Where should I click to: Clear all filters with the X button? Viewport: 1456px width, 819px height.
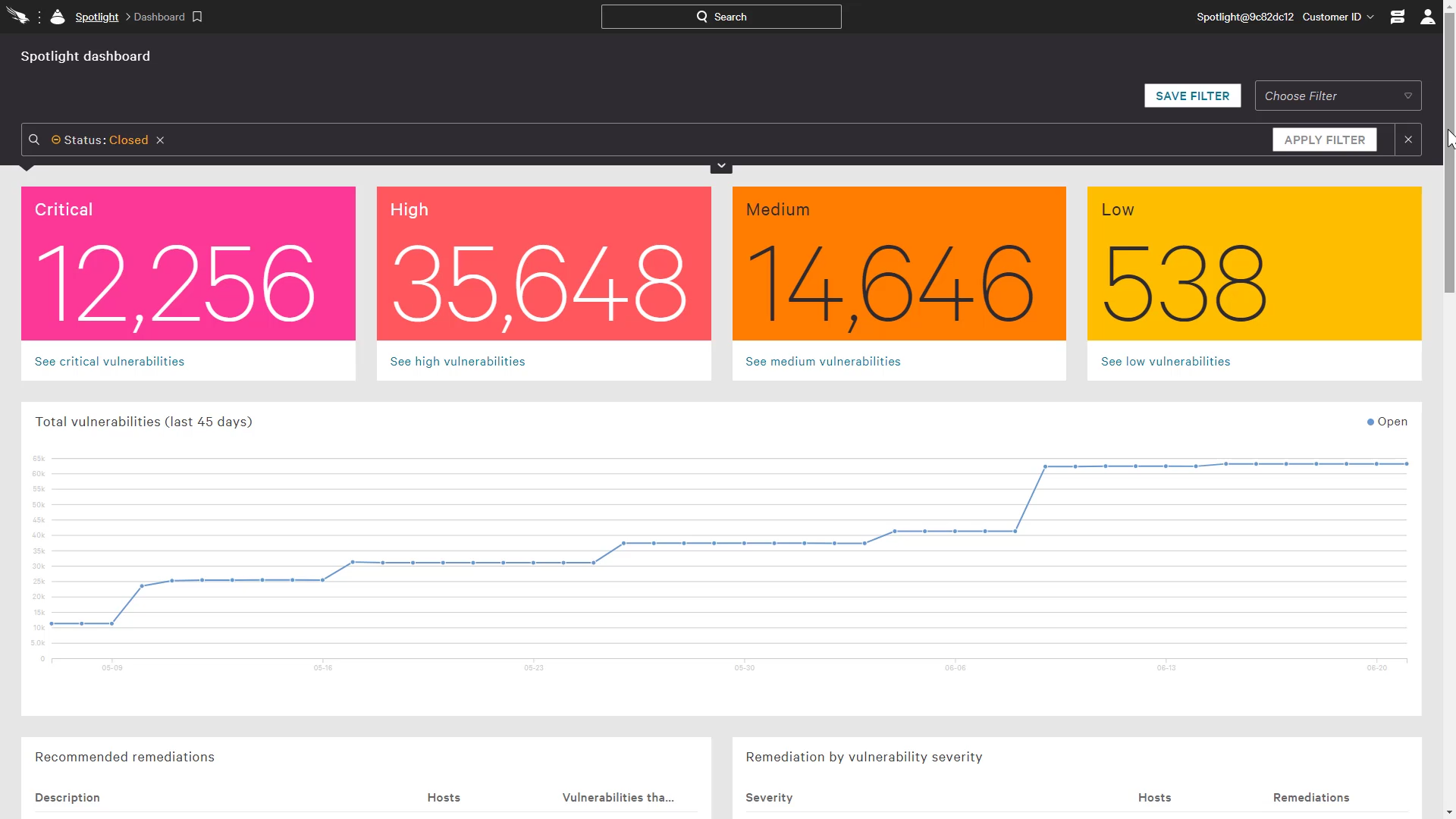(x=1408, y=140)
